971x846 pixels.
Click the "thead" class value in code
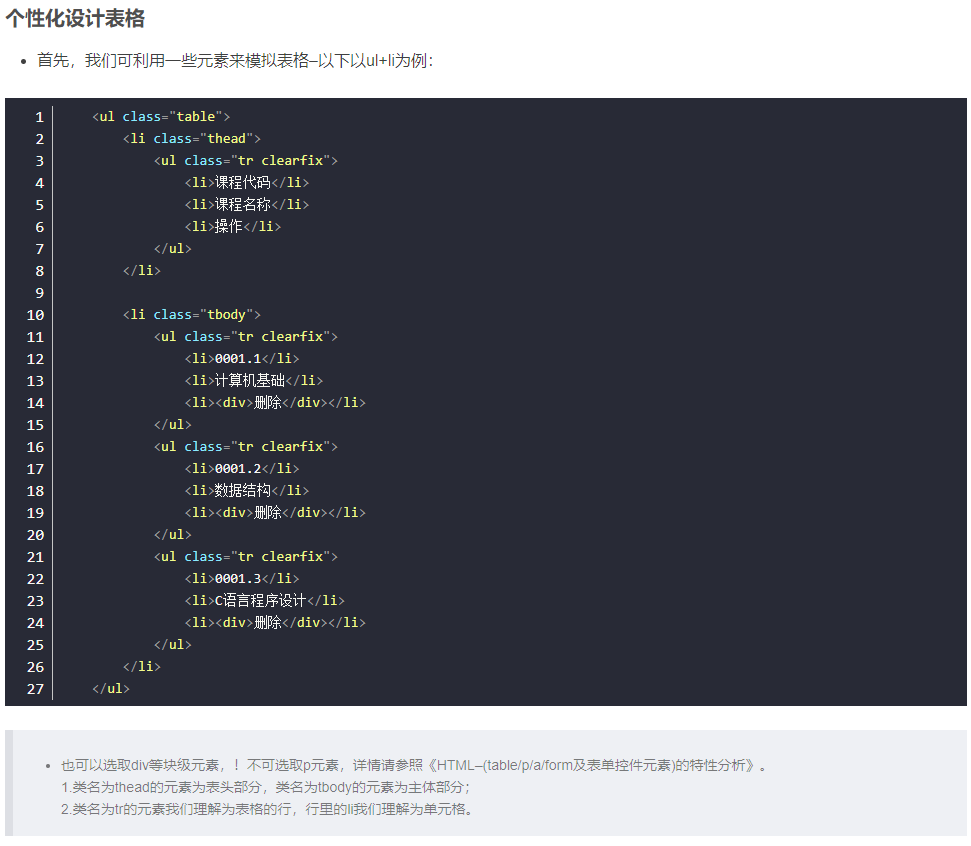click(227, 139)
